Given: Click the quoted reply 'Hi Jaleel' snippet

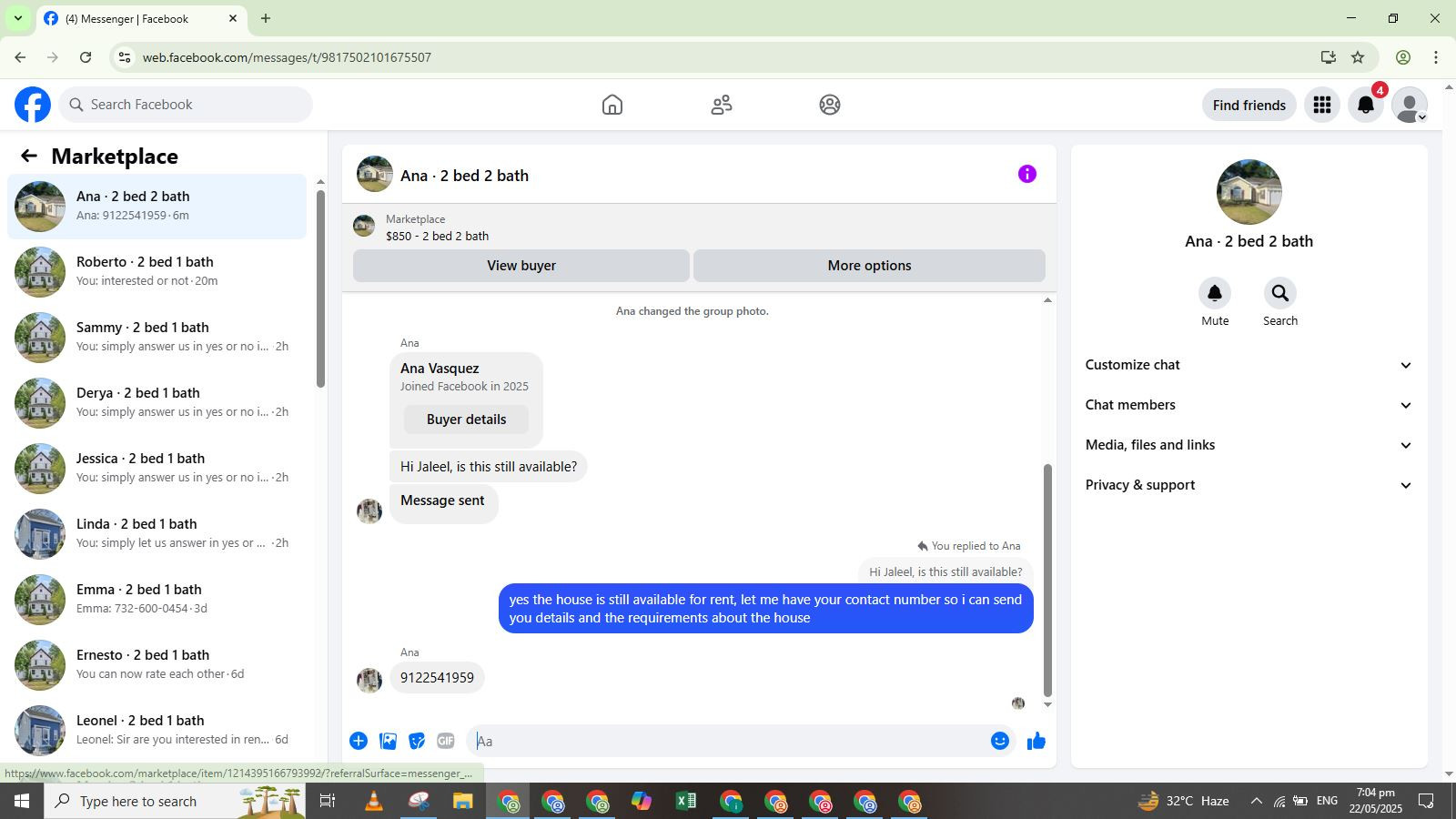Looking at the screenshot, I should pos(945,571).
